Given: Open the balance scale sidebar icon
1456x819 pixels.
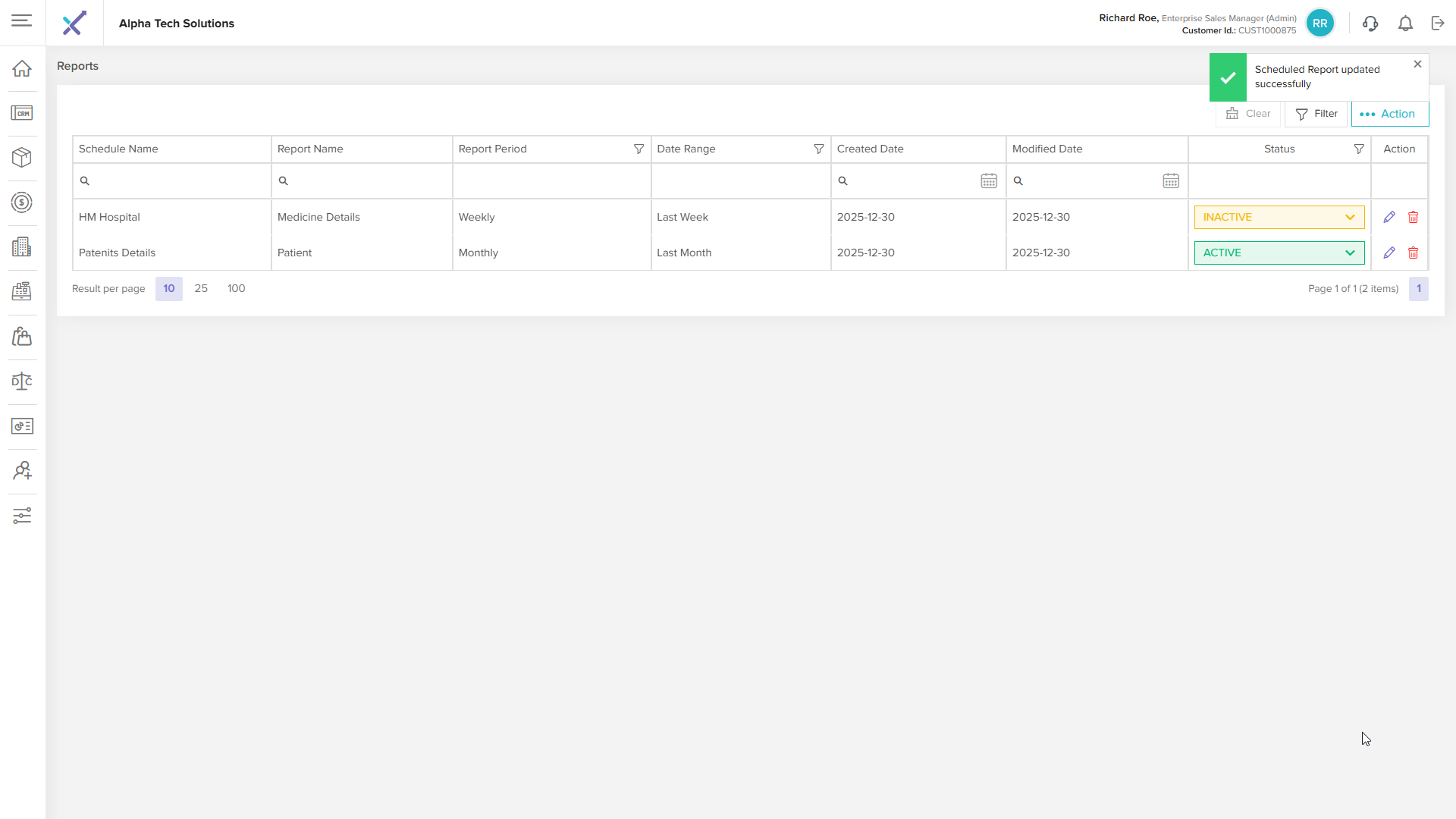Looking at the screenshot, I should [x=22, y=381].
